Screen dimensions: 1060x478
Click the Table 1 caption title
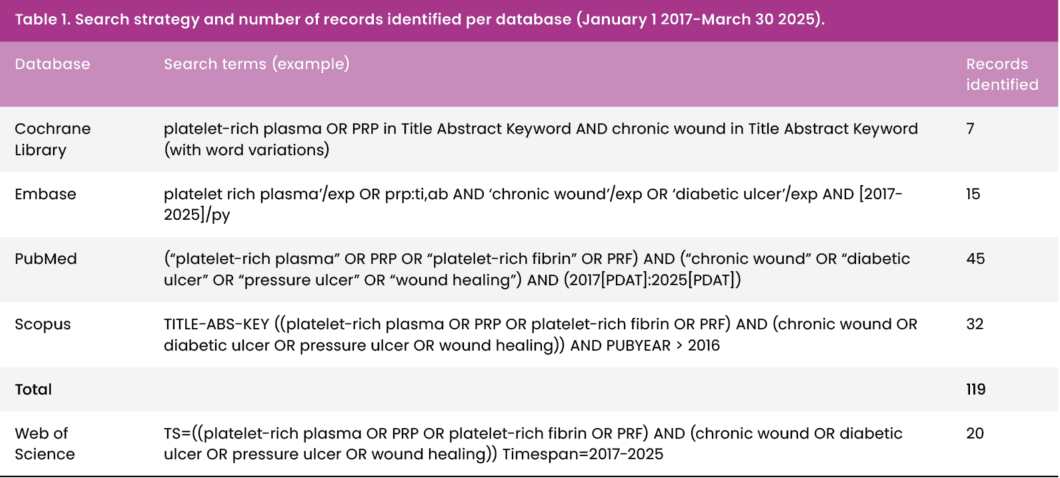tap(419, 20)
